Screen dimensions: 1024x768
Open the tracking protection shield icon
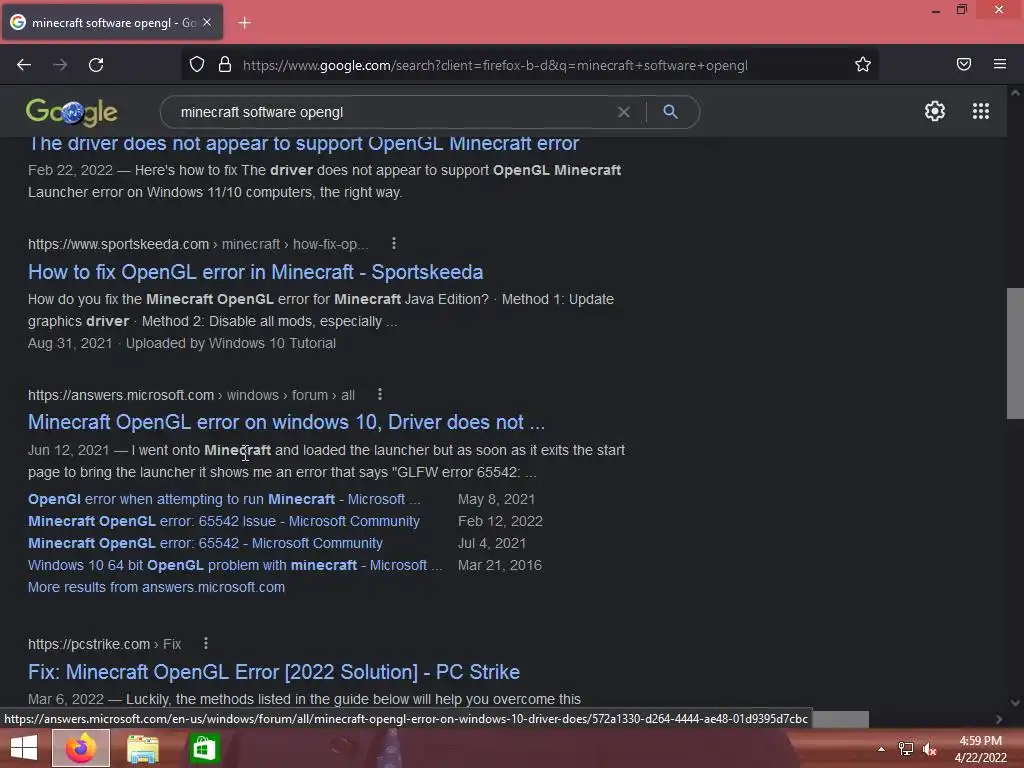click(x=197, y=65)
